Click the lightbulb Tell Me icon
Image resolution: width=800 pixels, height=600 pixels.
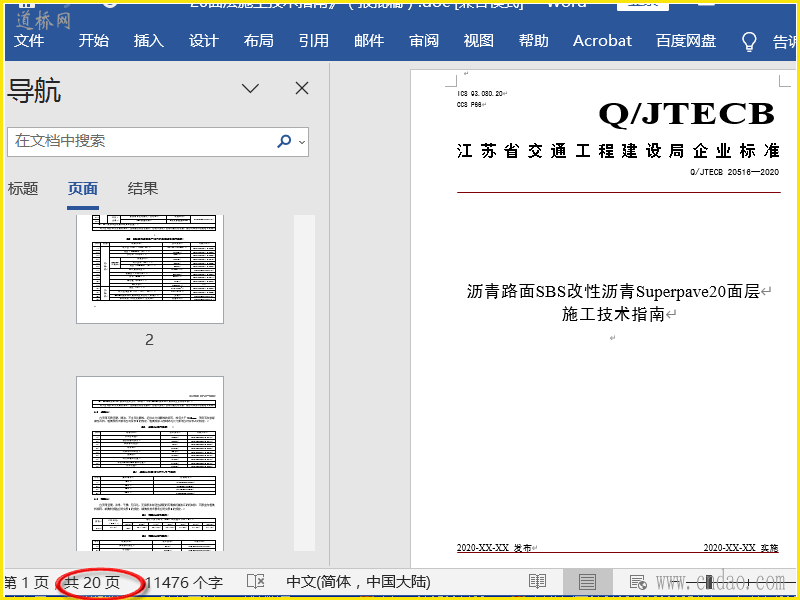click(x=748, y=42)
